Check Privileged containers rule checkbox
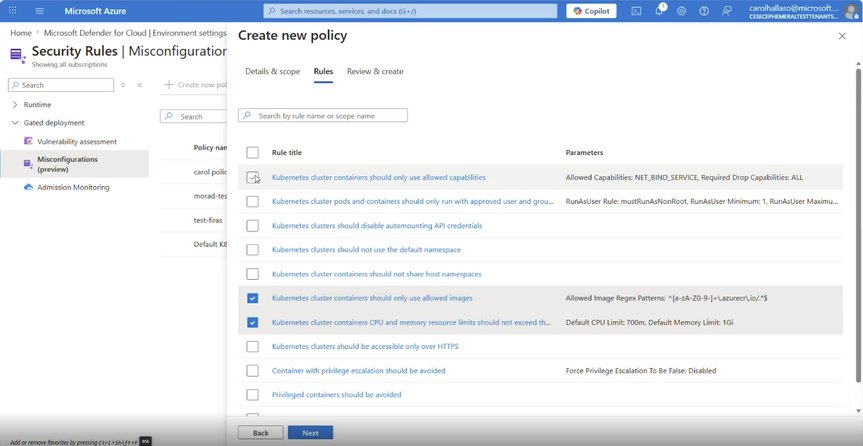This screenshot has width=863, height=446. coord(252,395)
